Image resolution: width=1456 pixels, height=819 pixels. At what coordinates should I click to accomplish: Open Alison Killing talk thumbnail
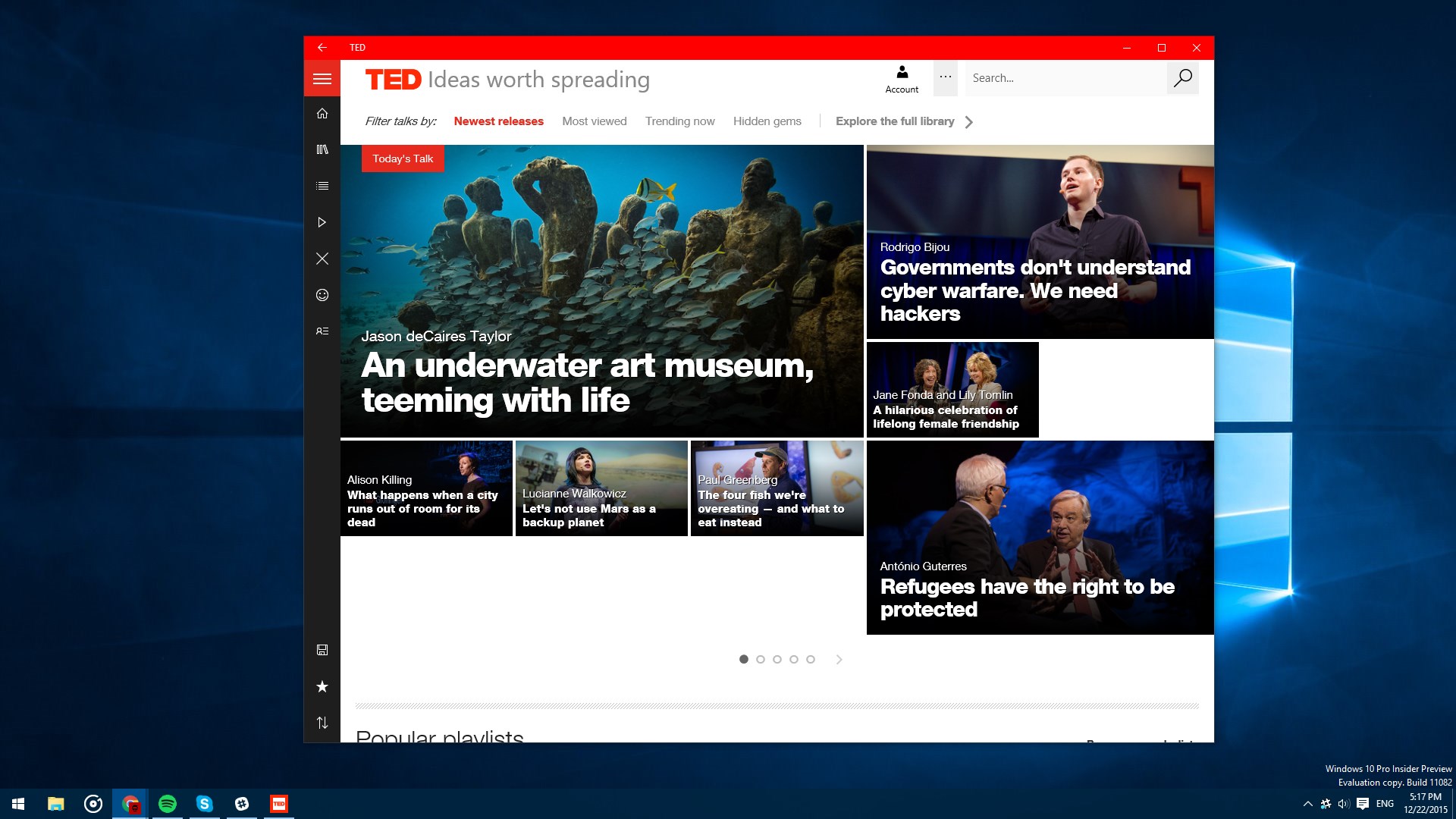point(426,488)
